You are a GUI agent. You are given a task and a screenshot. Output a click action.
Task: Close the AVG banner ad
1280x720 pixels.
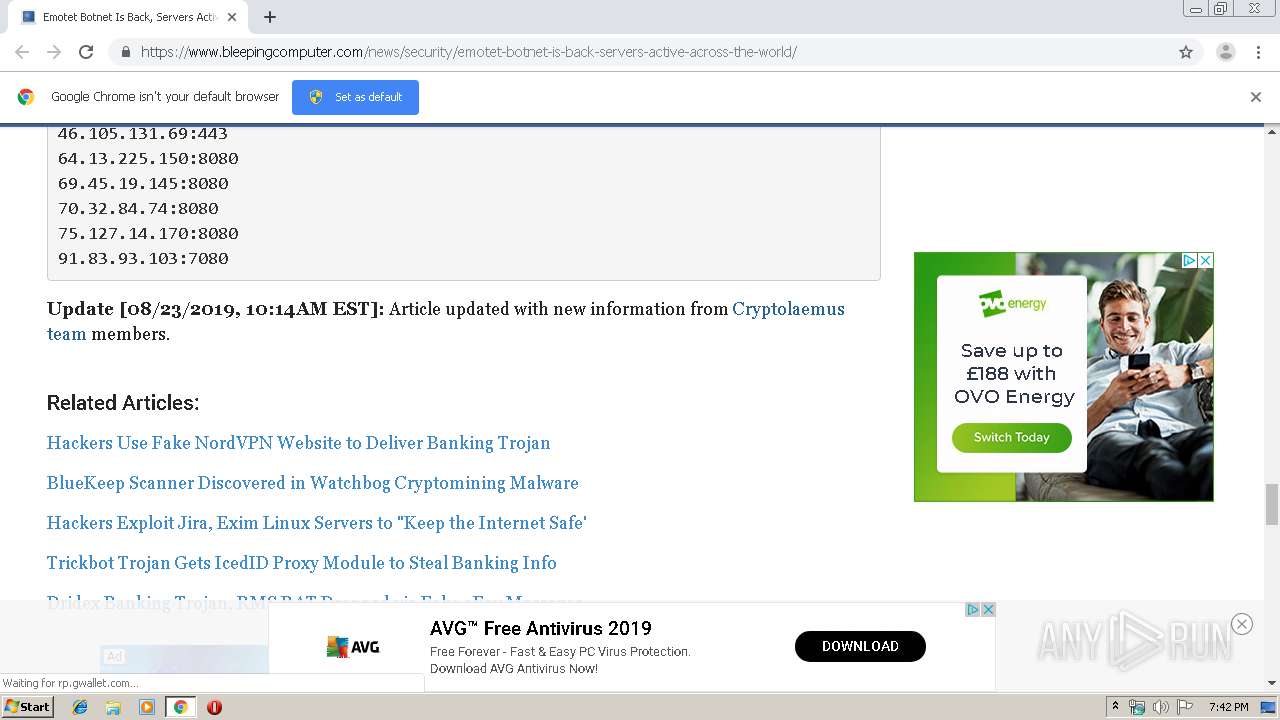[988, 609]
